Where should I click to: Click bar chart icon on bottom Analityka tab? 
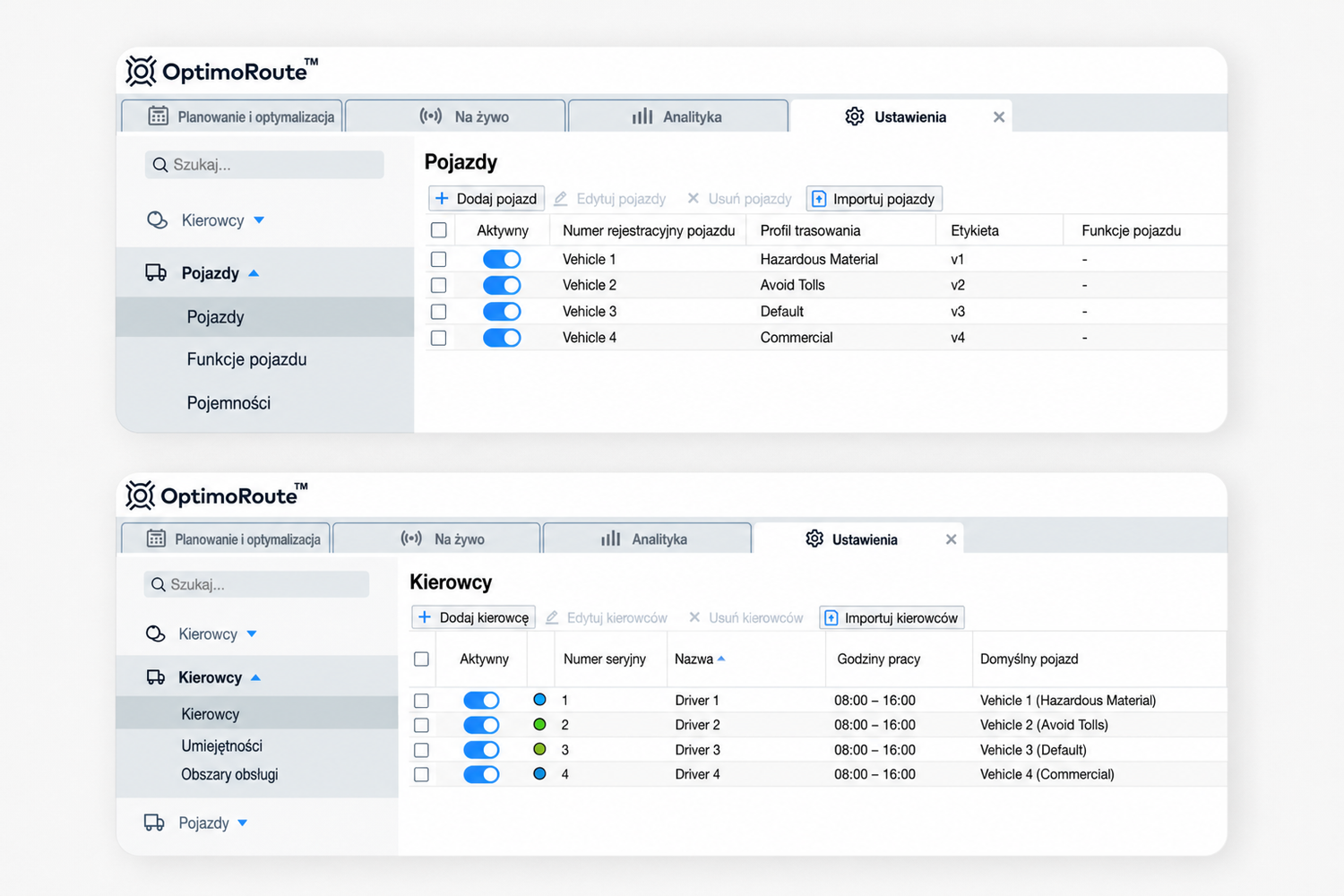click(611, 538)
